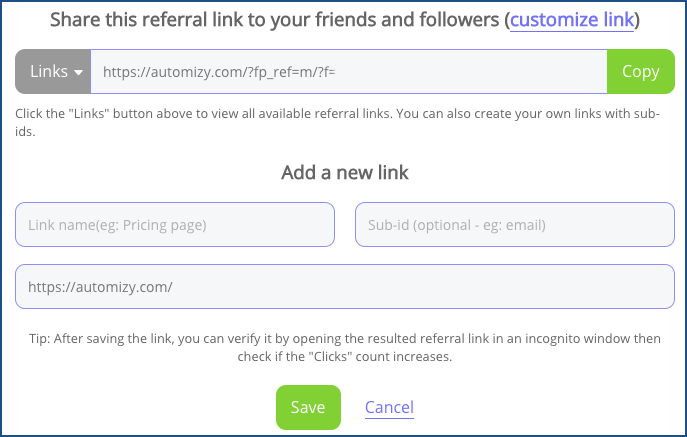Click the caret arrow beside Links
687x437 pixels.
click(78, 73)
